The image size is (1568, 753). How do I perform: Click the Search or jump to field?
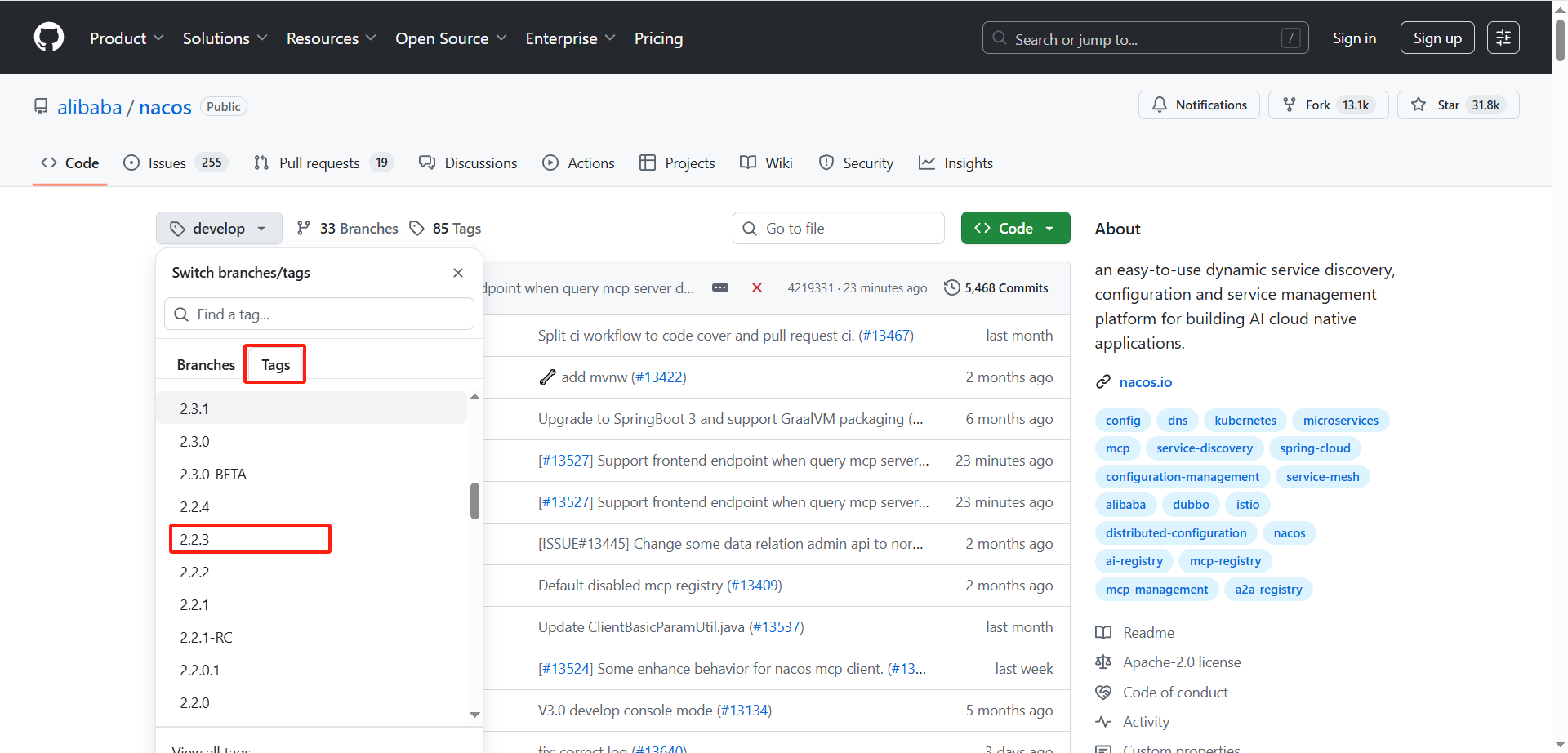(x=1145, y=38)
